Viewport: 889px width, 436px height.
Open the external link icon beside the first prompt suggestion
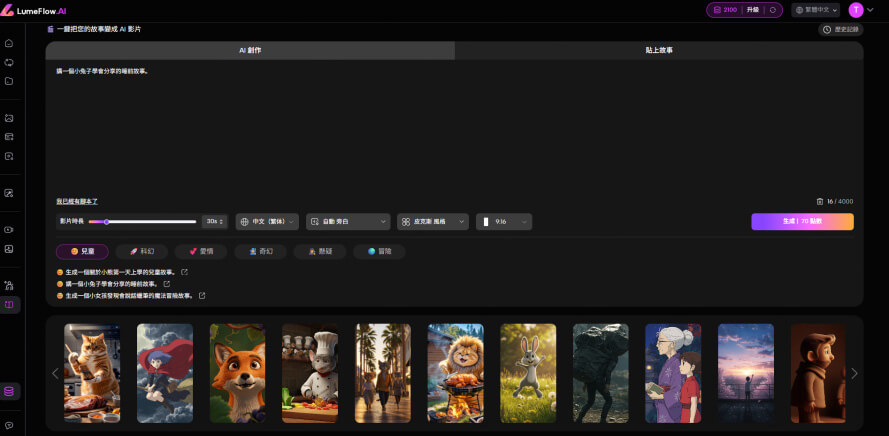[x=184, y=272]
